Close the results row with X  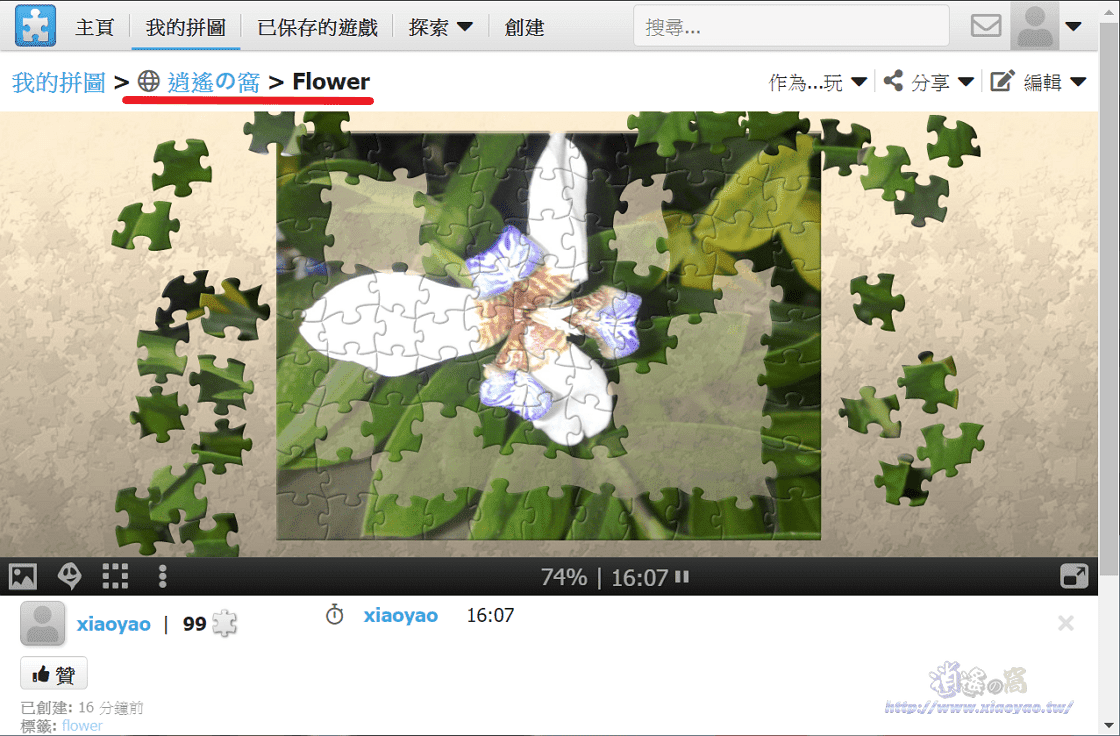(1066, 623)
